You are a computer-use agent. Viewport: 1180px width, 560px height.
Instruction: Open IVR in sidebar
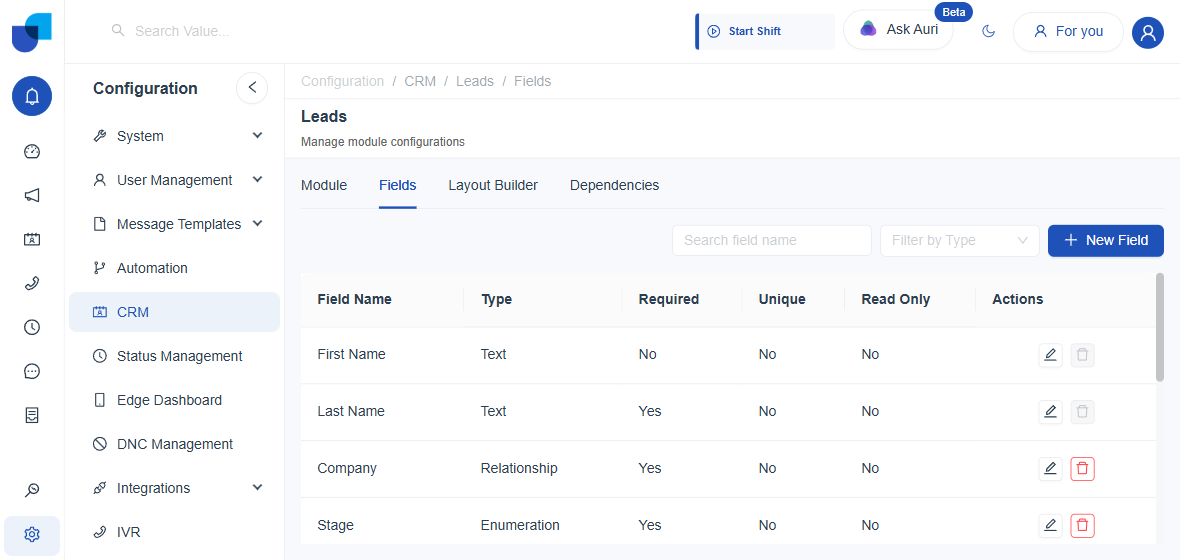click(174, 532)
